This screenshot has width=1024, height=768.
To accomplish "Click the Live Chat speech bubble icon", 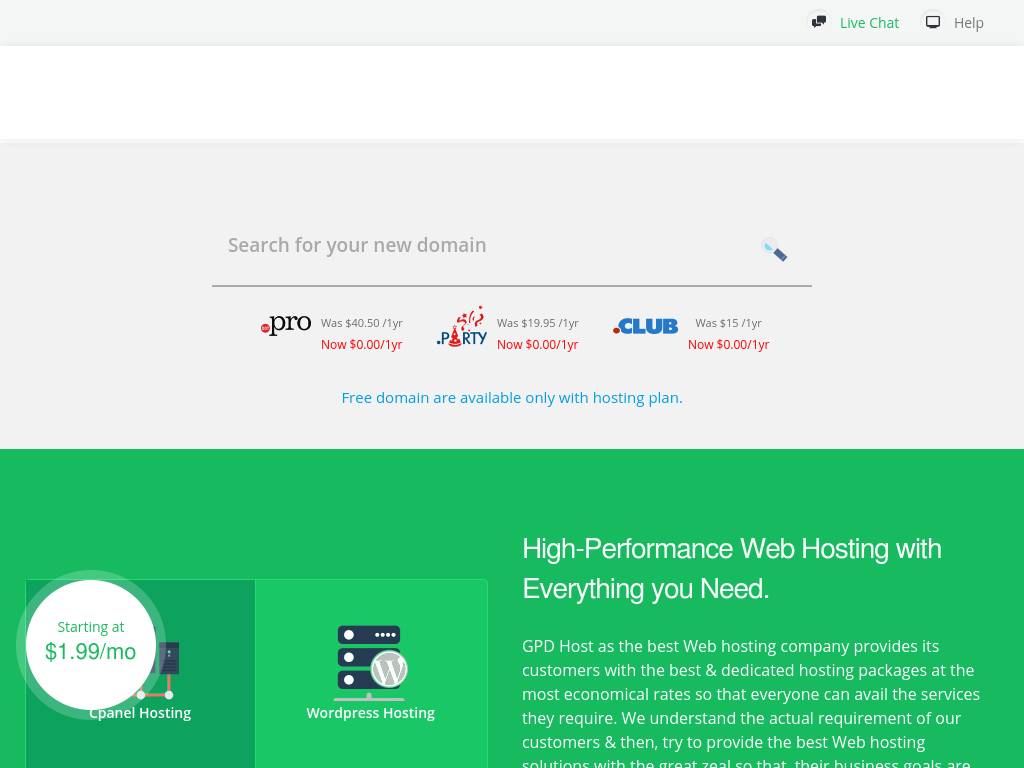I will pos(819,21).
